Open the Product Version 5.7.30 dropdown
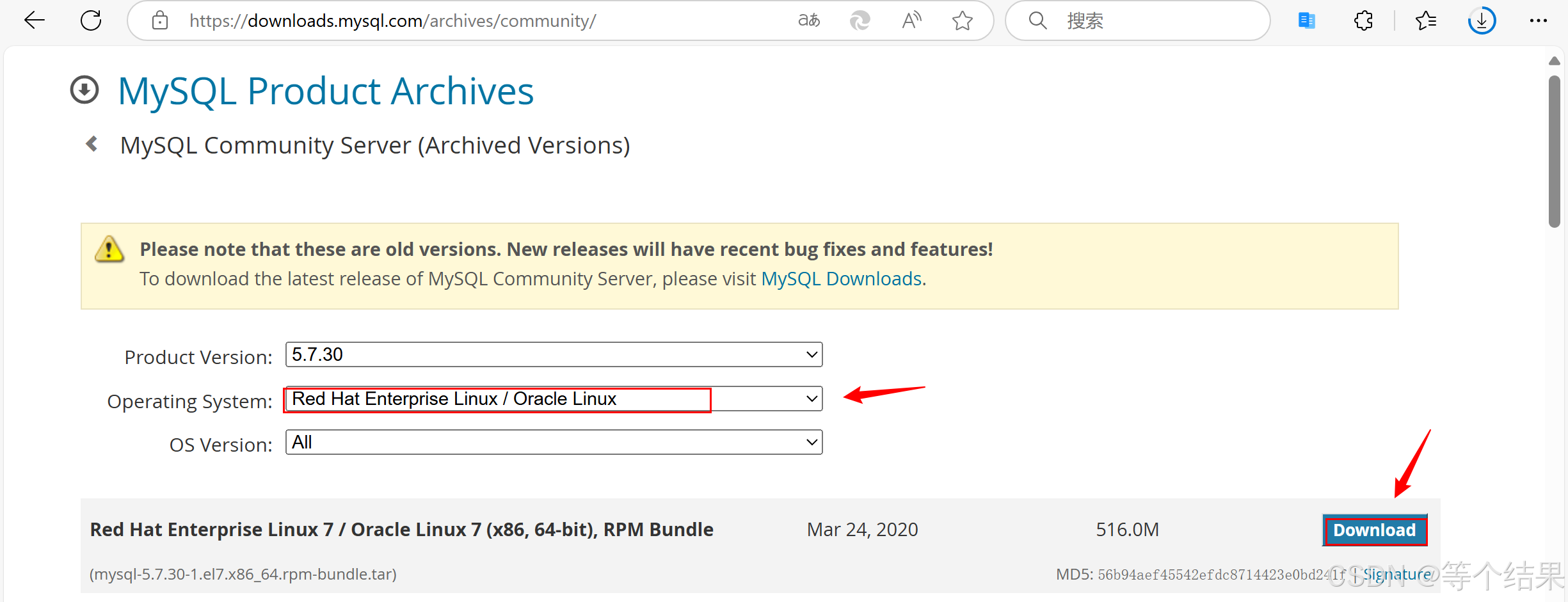 click(554, 354)
